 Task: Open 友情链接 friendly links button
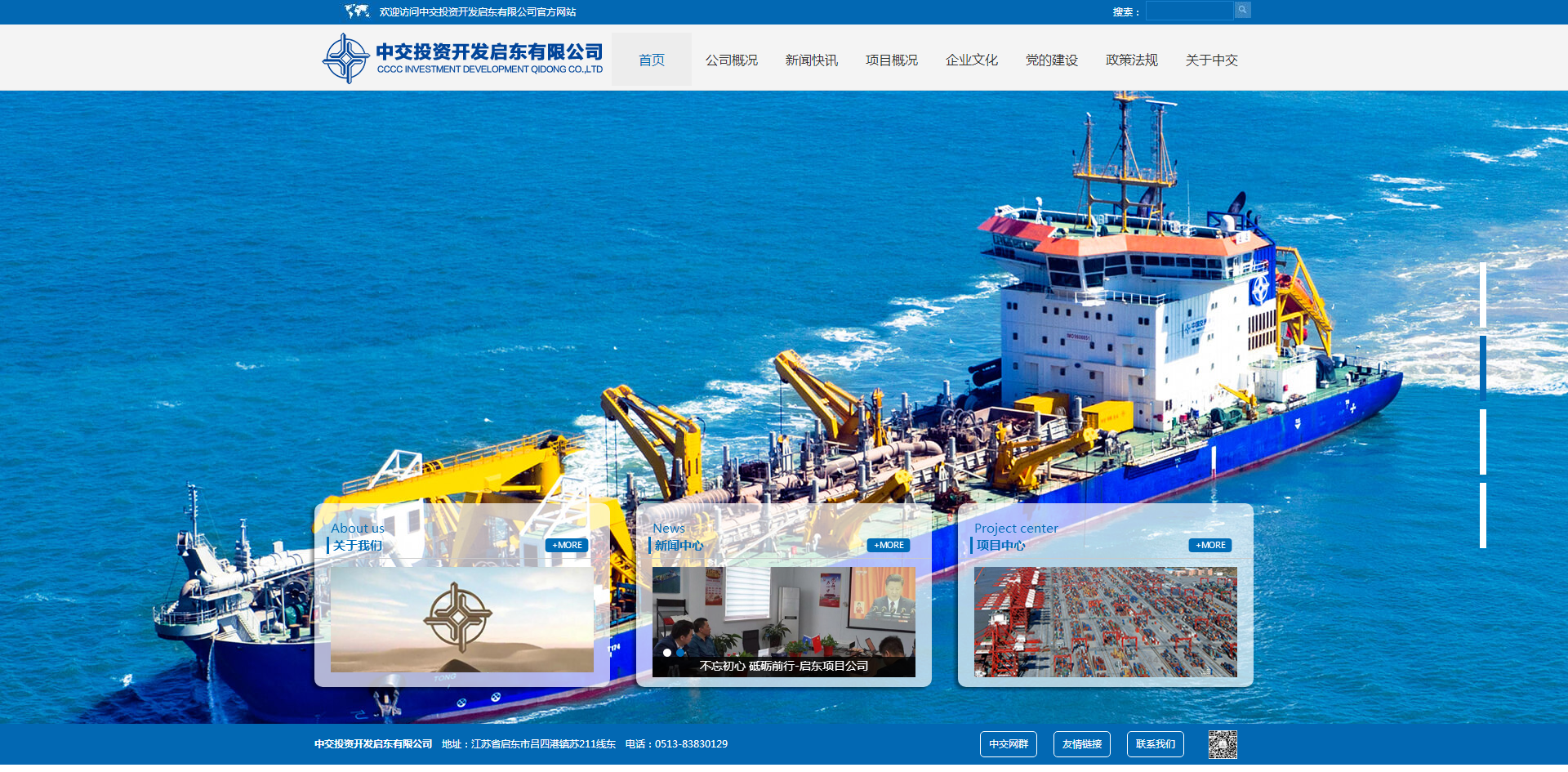[1082, 744]
